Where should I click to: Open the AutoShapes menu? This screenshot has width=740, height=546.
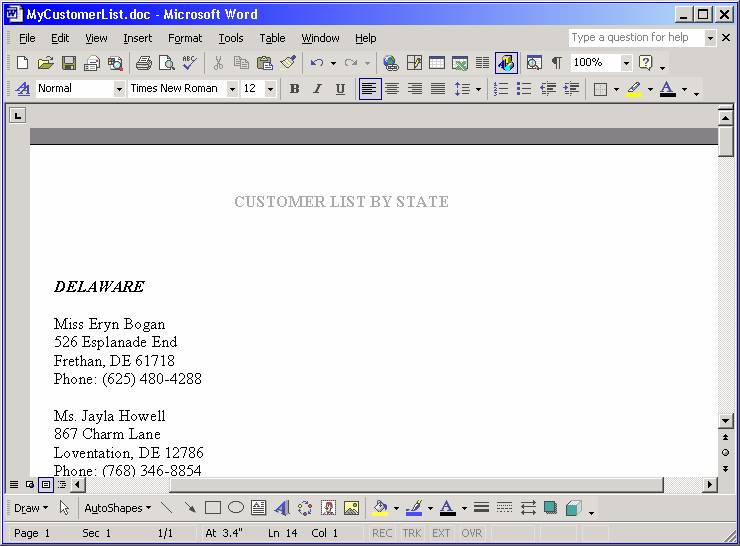(x=118, y=508)
